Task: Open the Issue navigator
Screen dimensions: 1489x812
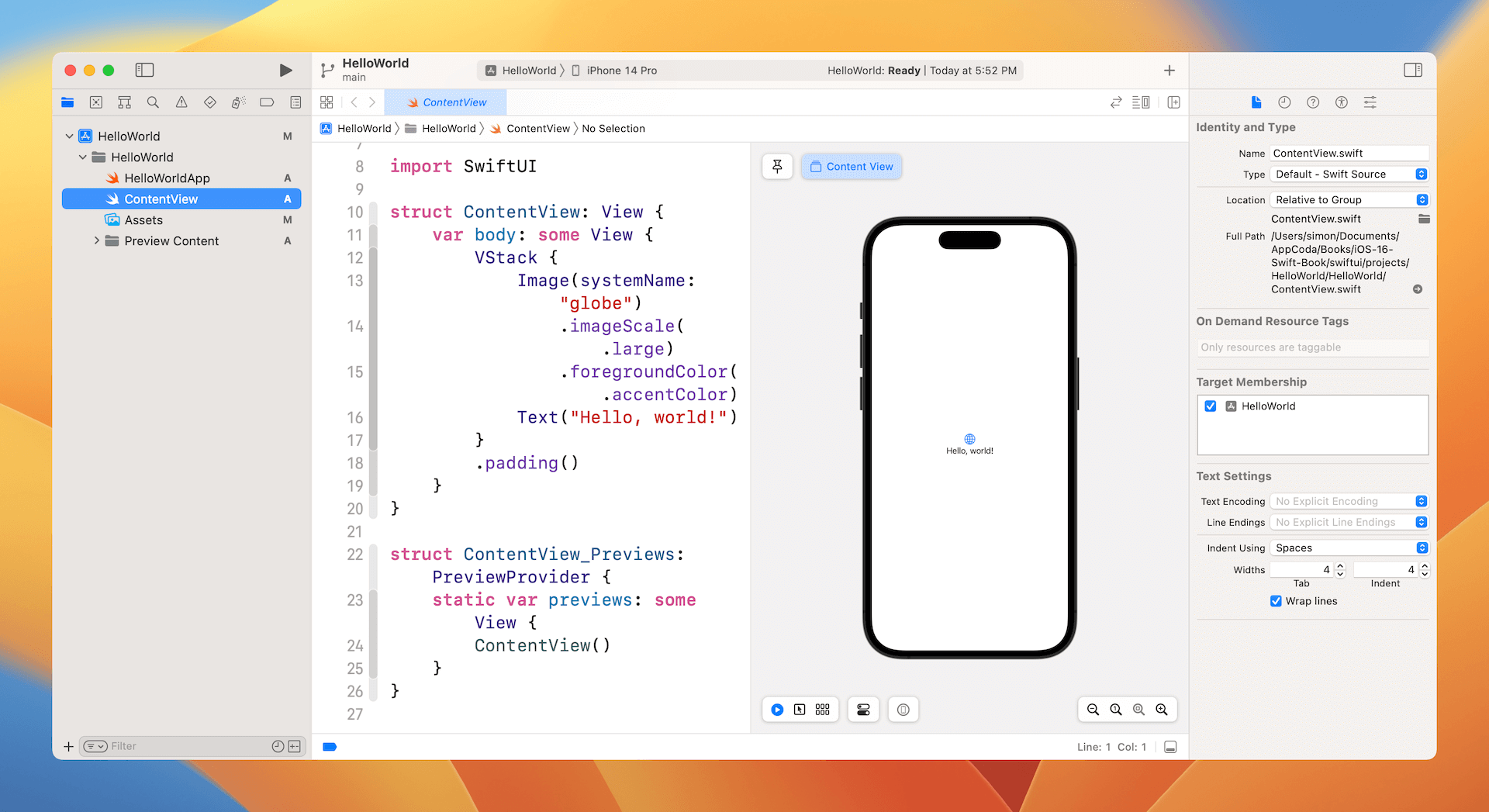Action: coord(181,102)
